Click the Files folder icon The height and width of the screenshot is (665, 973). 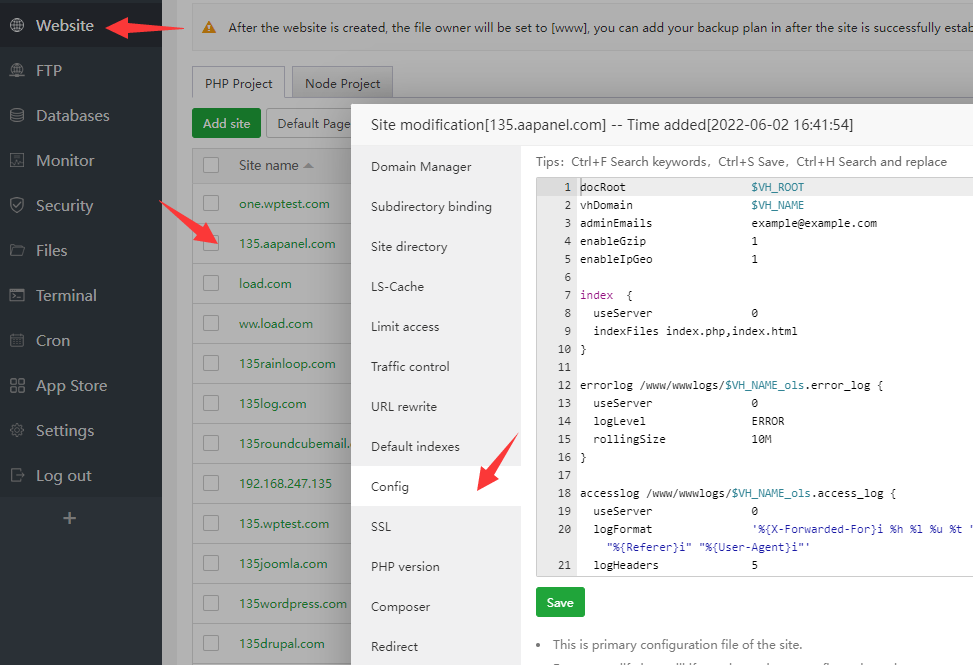(17, 250)
